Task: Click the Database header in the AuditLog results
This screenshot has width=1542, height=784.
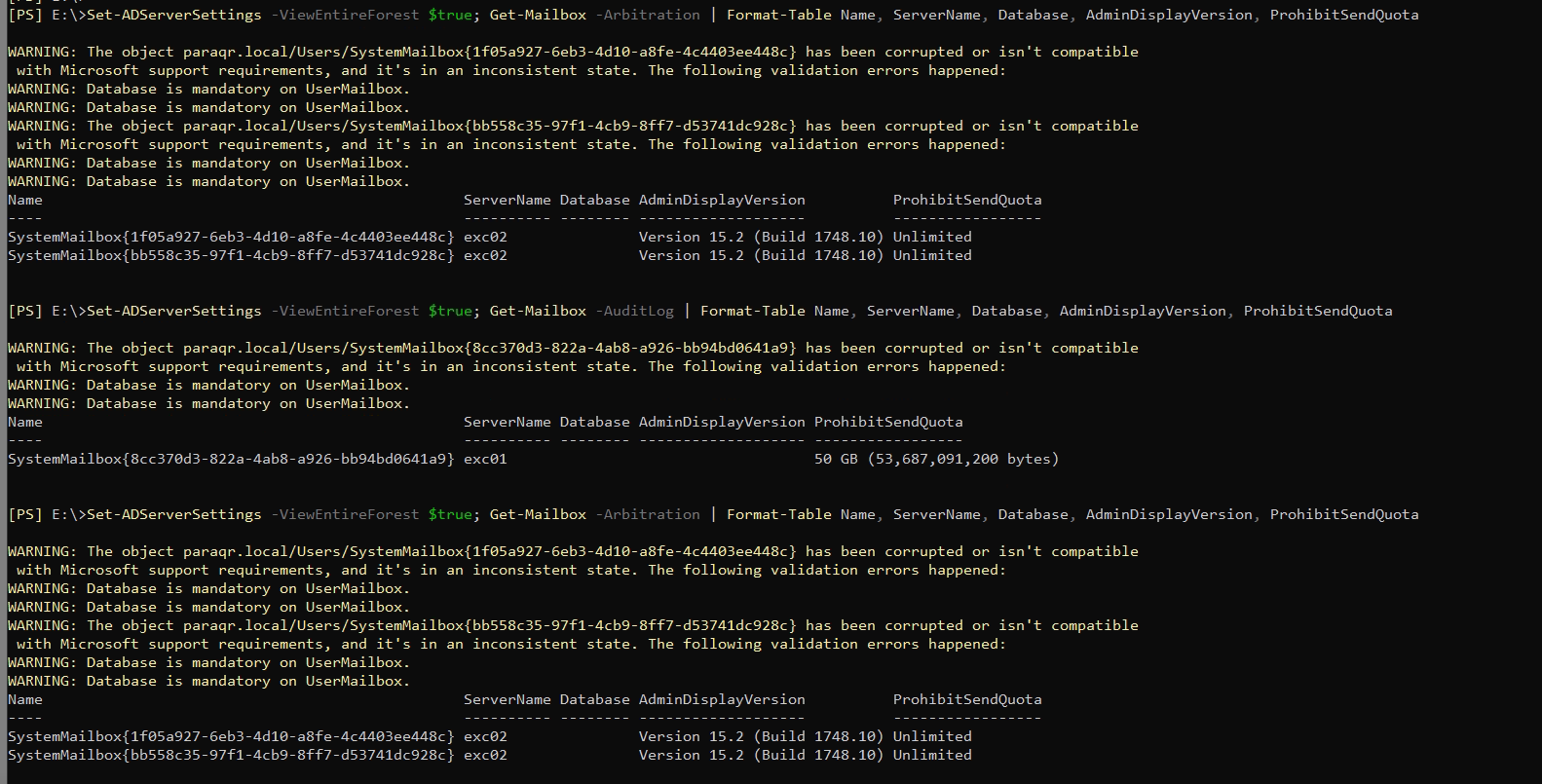Action: click(x=594, y=422)
